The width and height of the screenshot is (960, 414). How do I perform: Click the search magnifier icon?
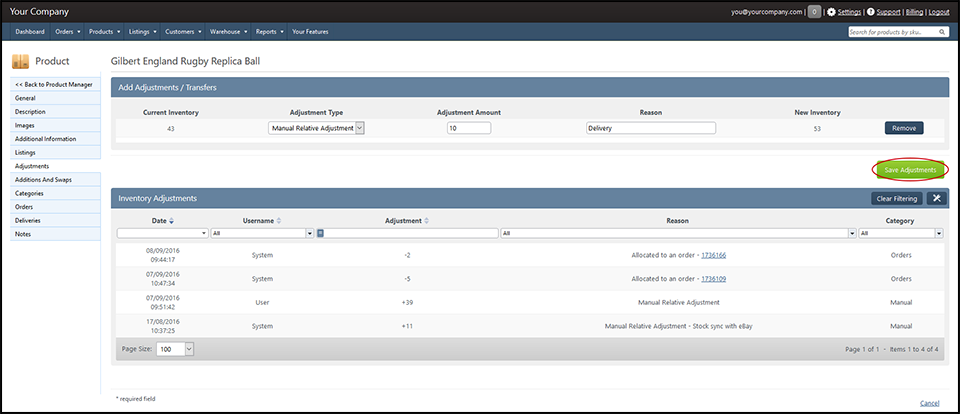[x=942, y=32]
